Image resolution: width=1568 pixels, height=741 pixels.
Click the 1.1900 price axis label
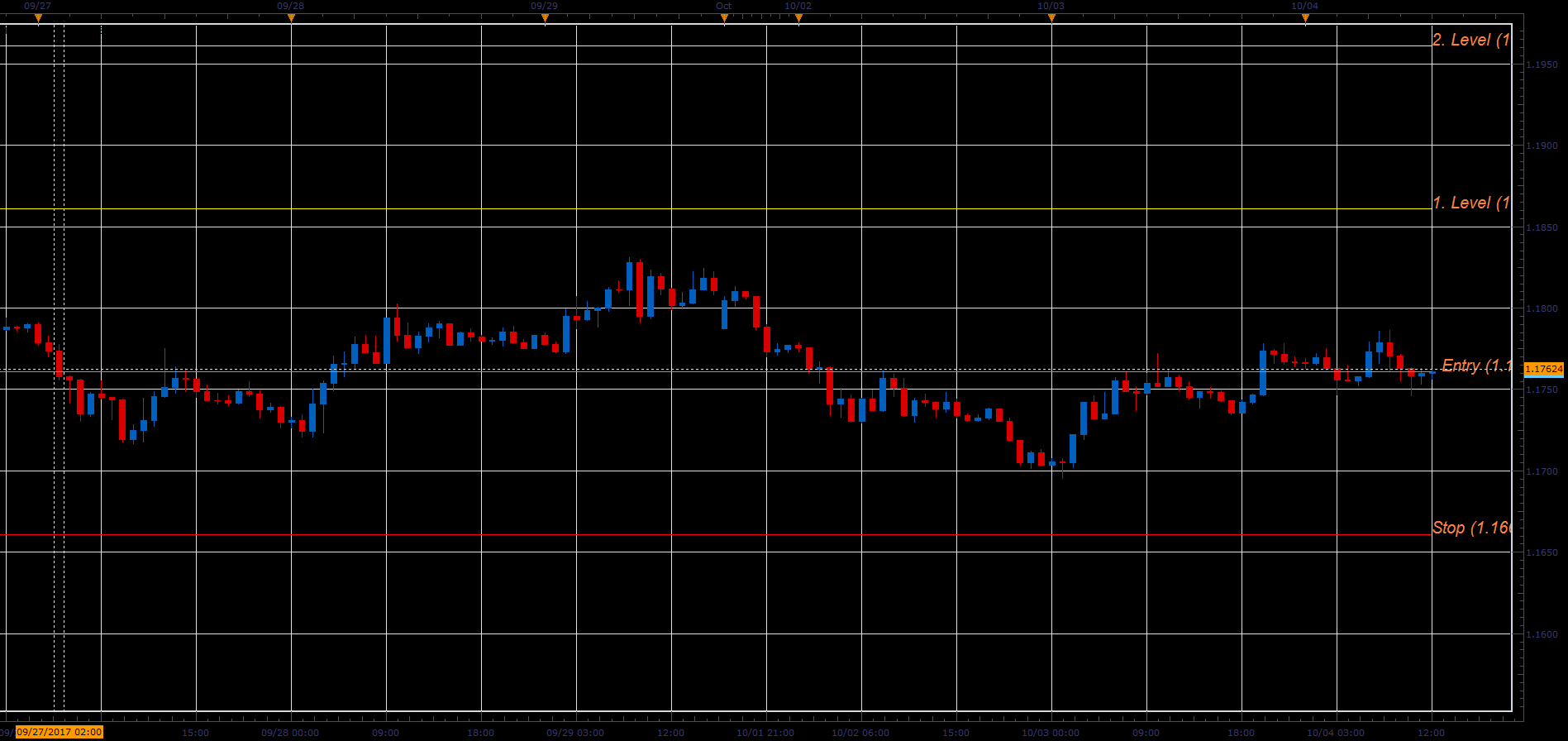pyautogui.click(x=1541, y=146)
